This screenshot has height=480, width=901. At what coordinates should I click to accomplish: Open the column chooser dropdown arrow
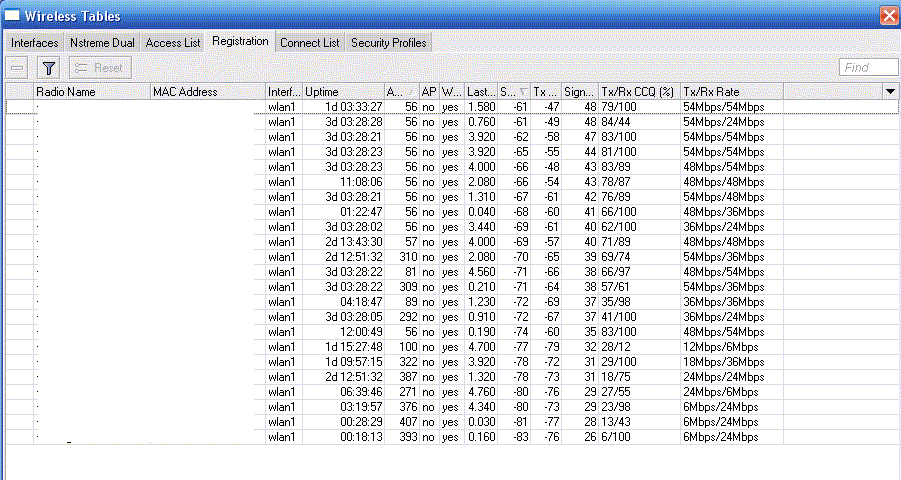pos(890,91)
